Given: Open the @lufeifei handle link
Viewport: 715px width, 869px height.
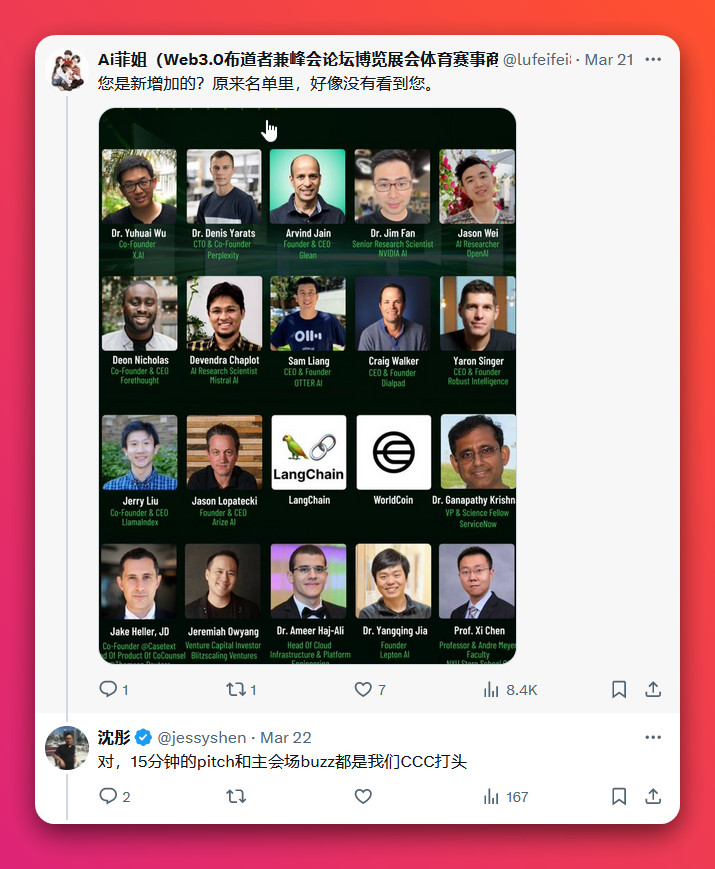Looking at the screenshot, I should 537,59.
